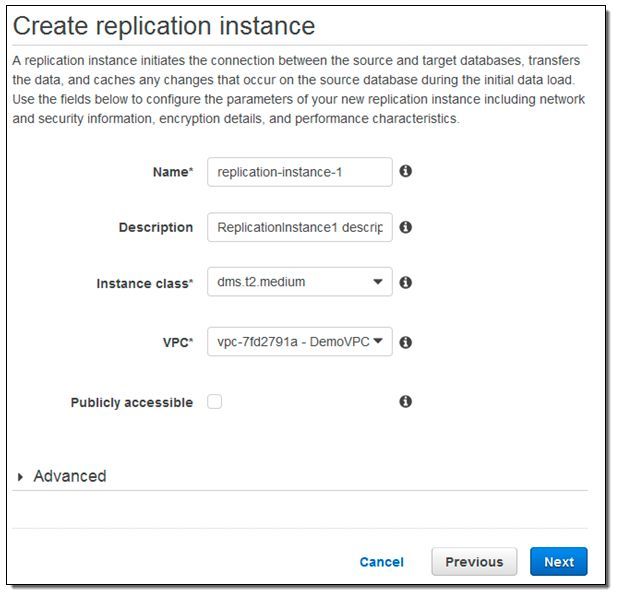This screenshot has width=617, height=592.
Task: Open the VPC info tooltip icon
Action: pos(406,342)
